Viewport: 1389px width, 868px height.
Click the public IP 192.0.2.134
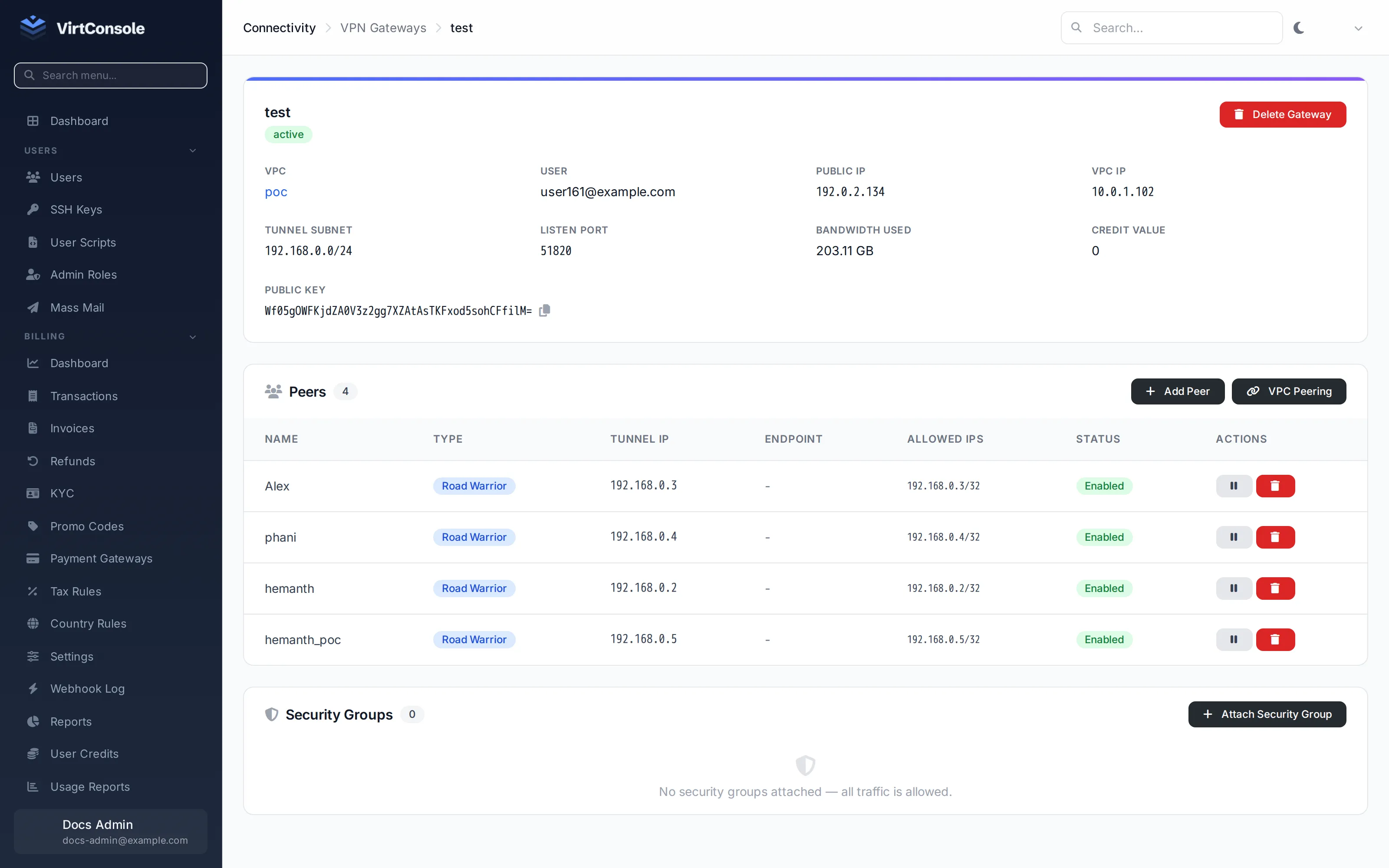pos(850,192)
